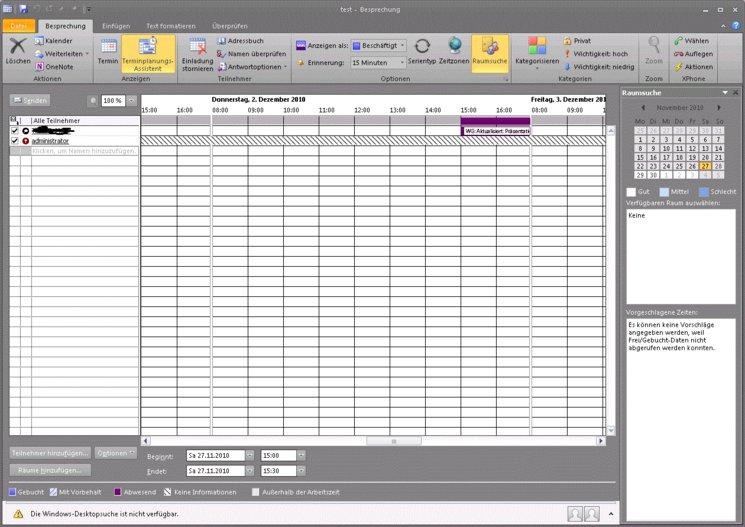
Task: Open Raumsuche pane options arrow
Action: coord(725,93)
